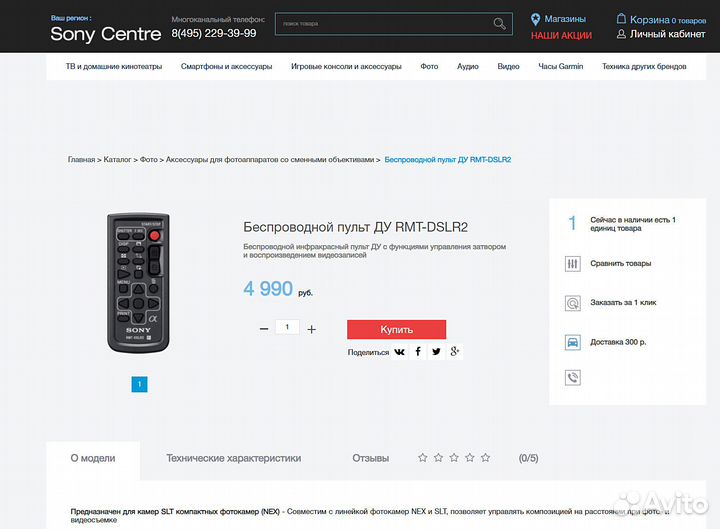Click Заказать за 1 клик link
The width and height of the screenshot is (720, 529).
click(623, 303)
